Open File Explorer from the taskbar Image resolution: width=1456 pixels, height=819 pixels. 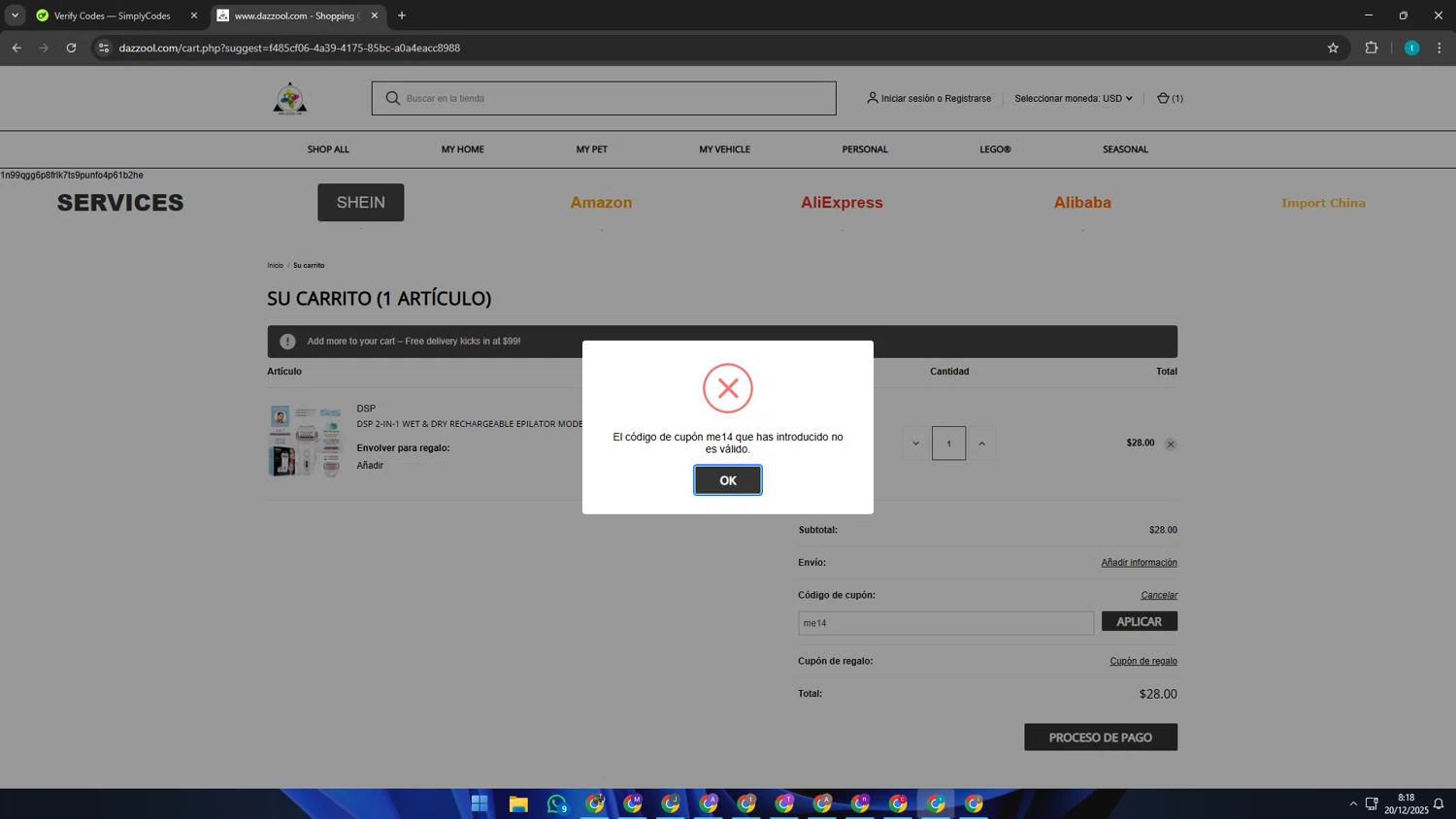(518, 803)
